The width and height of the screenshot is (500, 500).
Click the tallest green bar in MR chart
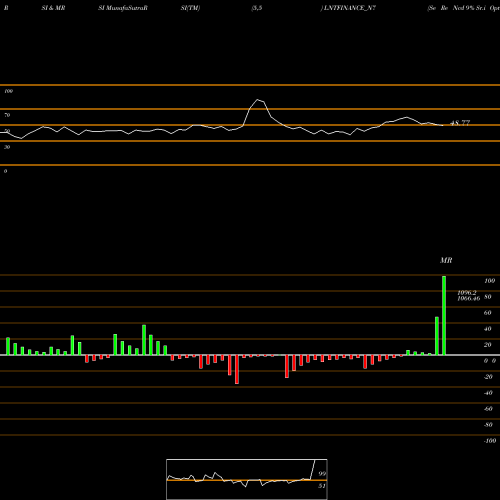tap(444, 315)
